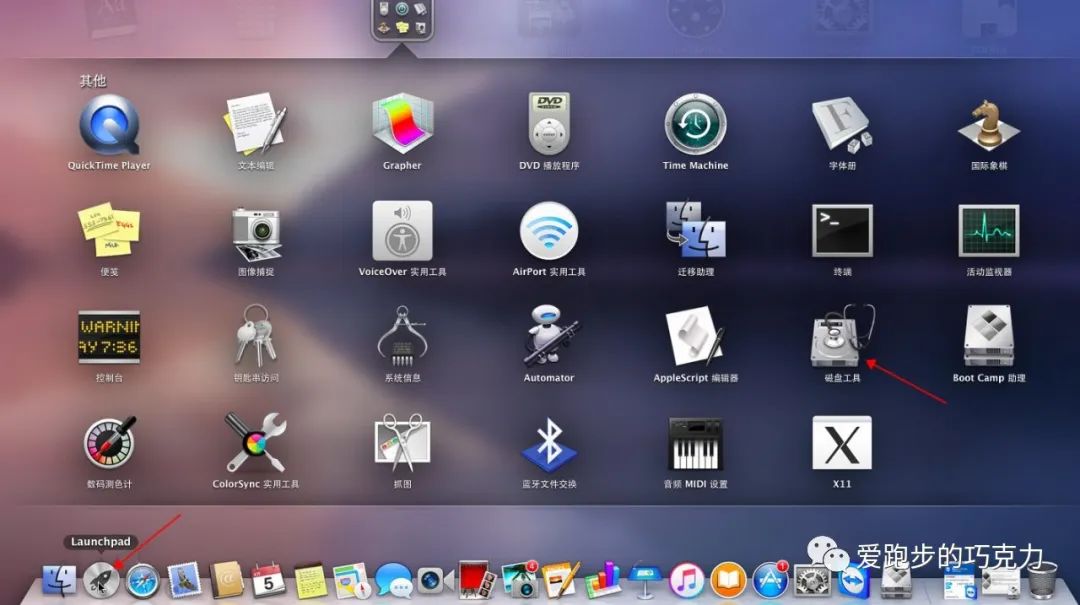Screen dimensions: 1080x605
Task: Open Disk Utility (磁盘工具) app
Action: pyautogui.click(x=841, y=337)
